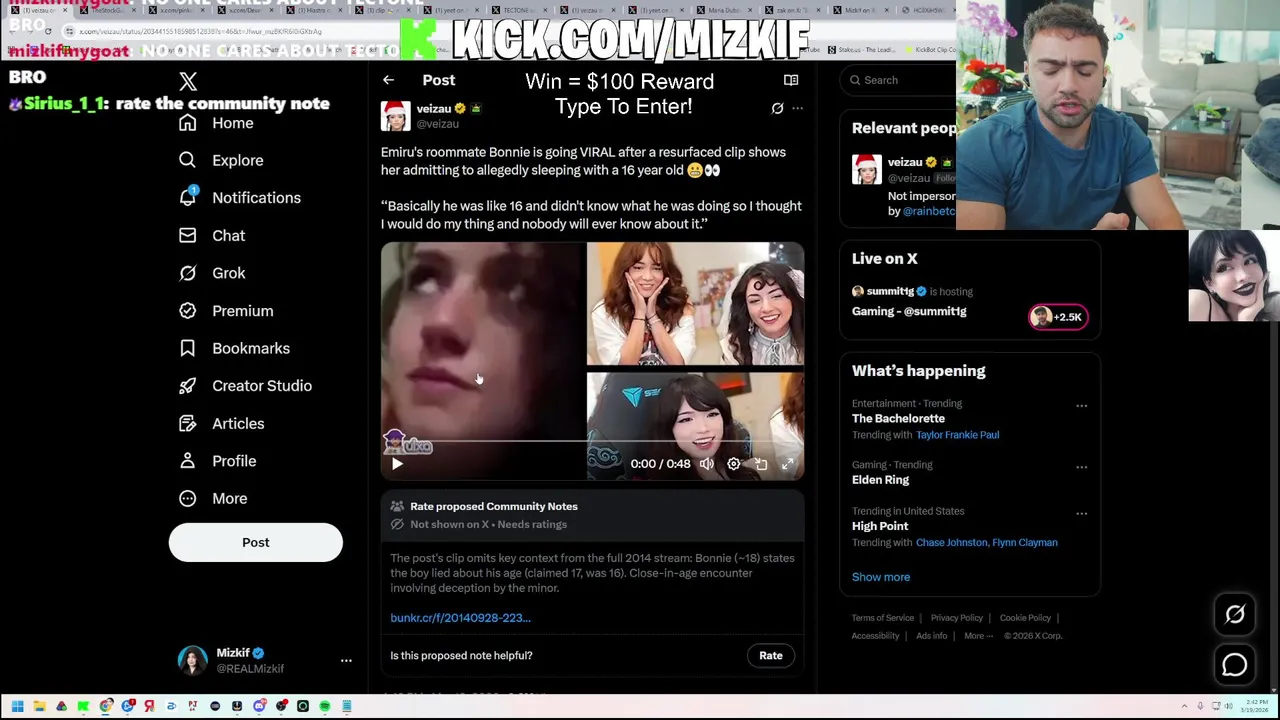Click the Premium badge icon
The width and height of the screenshot is (1280, 720).
(187, 311)
